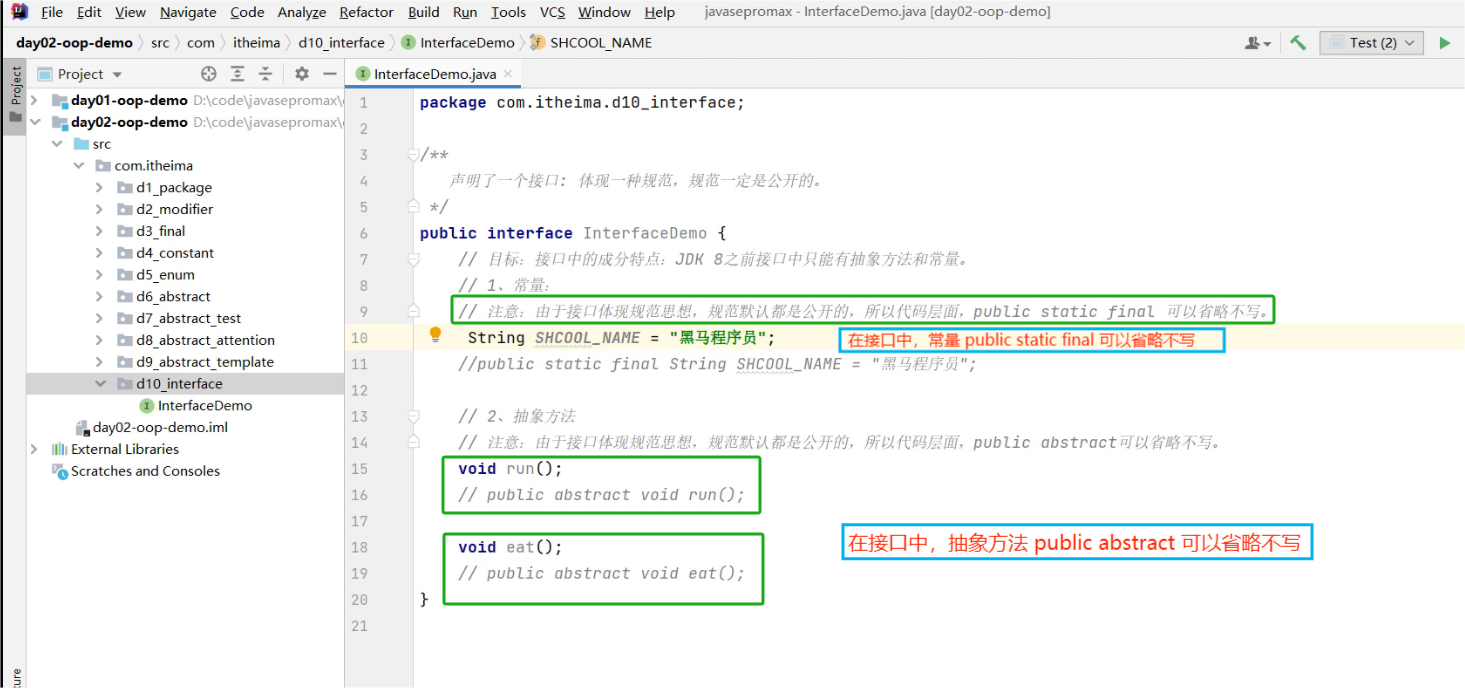Viewport: 1465px width, 688px height.
Task: Click the fold marker at line 9
Action: click(413, 311)
